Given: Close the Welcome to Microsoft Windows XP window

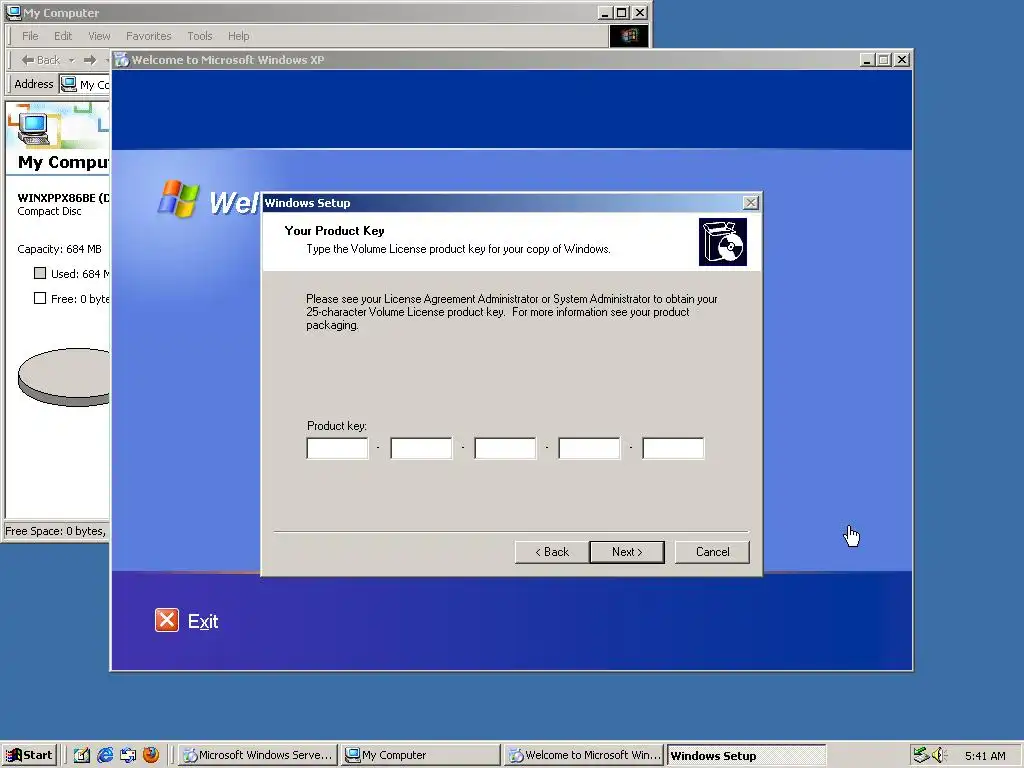Looking at the screenshot, I should [x=902, y=60].
